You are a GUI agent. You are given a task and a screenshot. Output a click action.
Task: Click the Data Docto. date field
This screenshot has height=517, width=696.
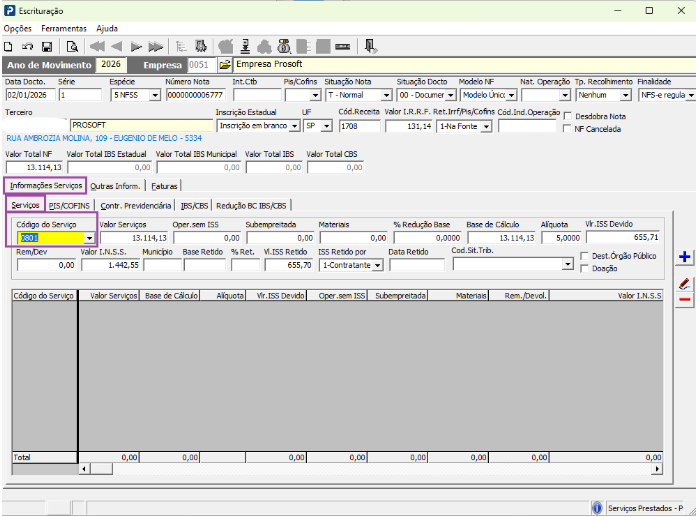31,95
